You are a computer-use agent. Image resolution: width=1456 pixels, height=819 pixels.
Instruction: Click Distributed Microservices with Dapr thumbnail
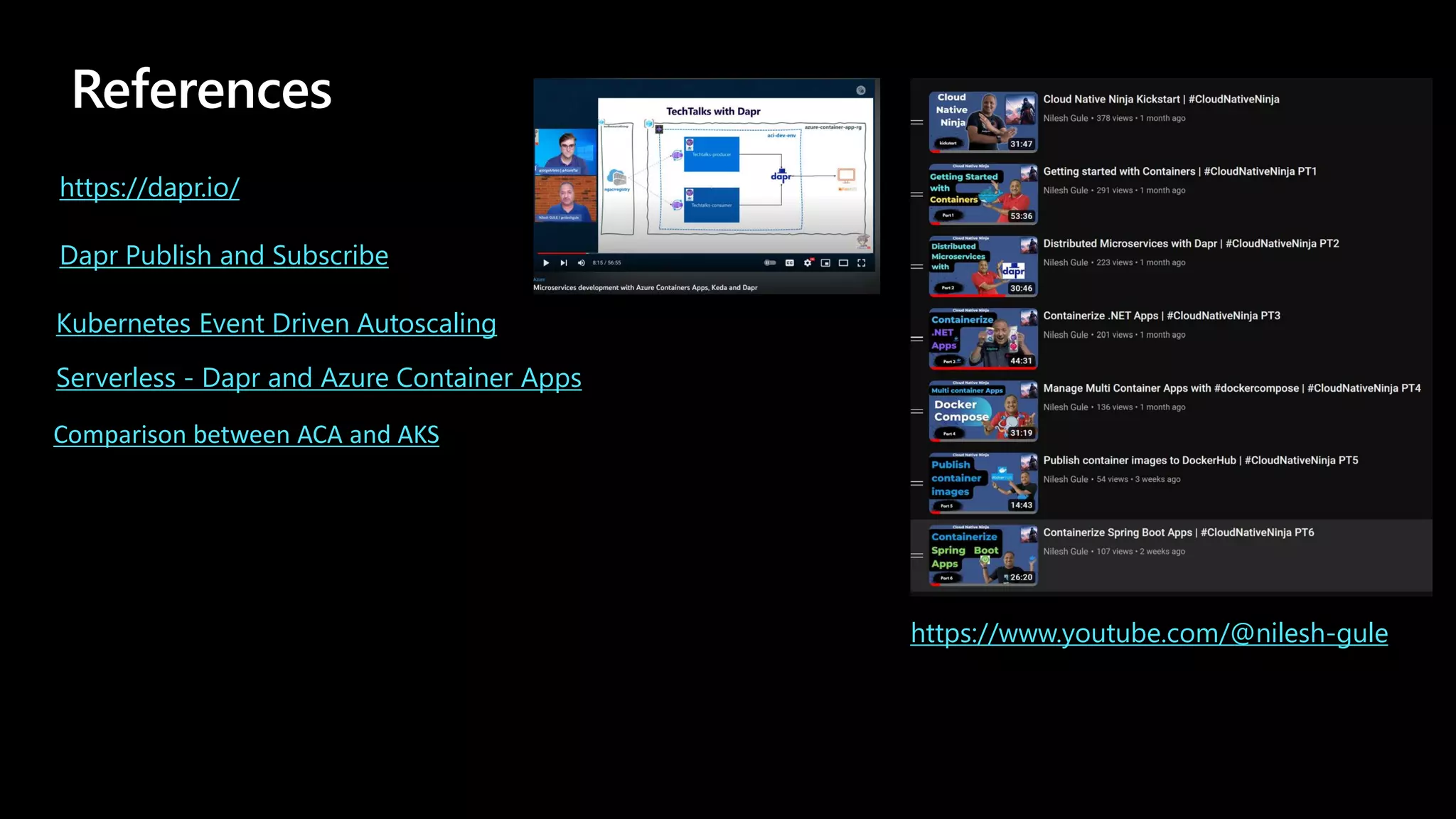tap(983, 266)
